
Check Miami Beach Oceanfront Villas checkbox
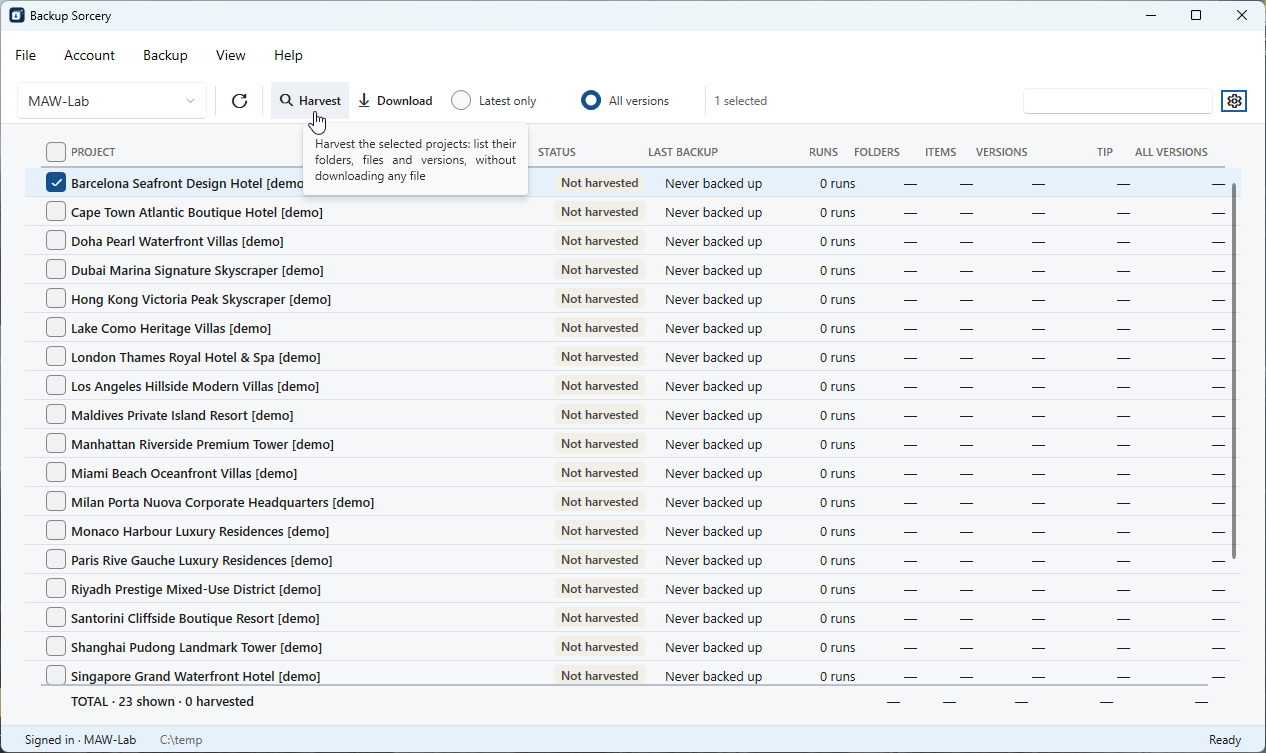click(56, 473)
